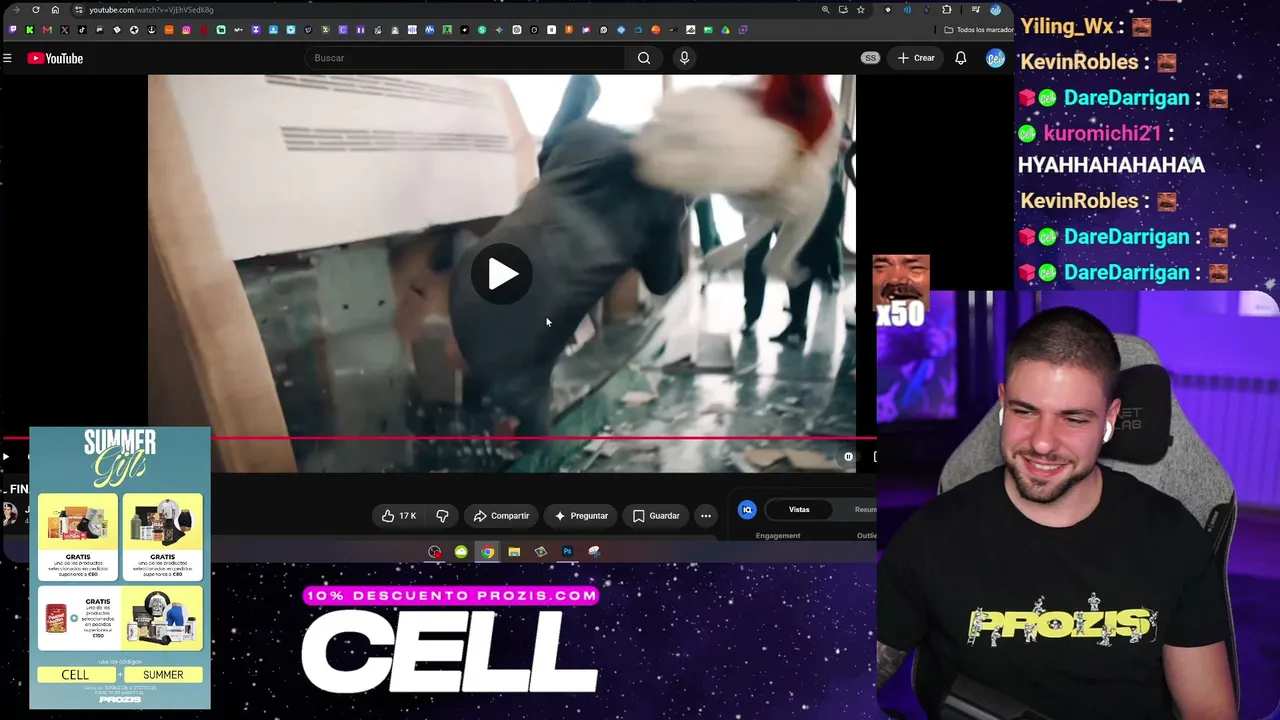Image resolution: width=1280 pixels, height=720 pixels.
Task: Open the media controls icon in Chrome toolbar
Action: 976,10
